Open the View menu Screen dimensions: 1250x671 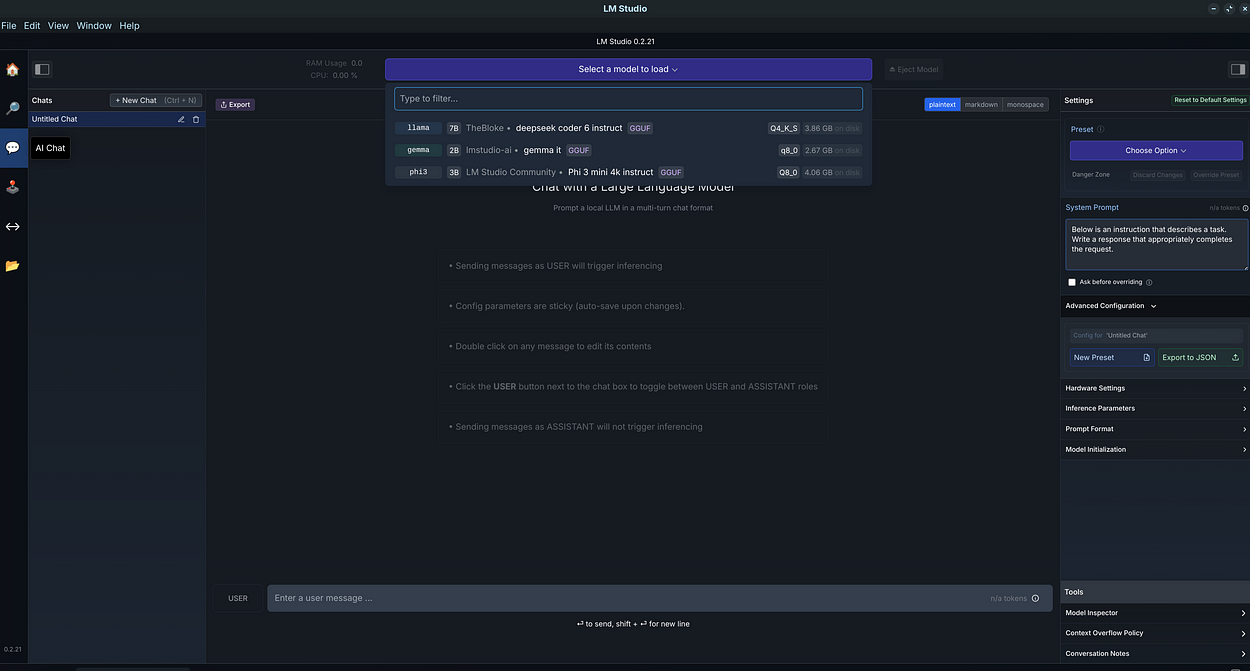tap(58, 25)
